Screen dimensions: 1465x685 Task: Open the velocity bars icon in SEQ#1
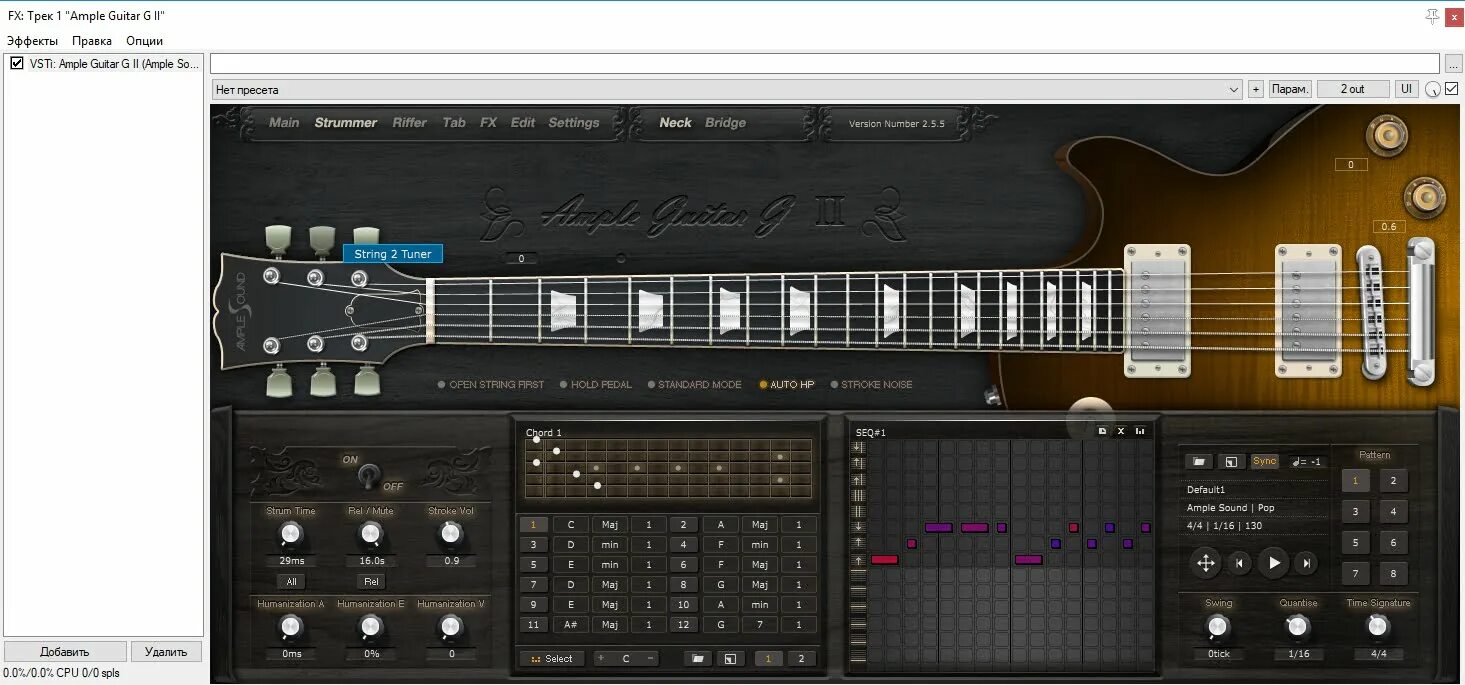[x=1140, y=431]
